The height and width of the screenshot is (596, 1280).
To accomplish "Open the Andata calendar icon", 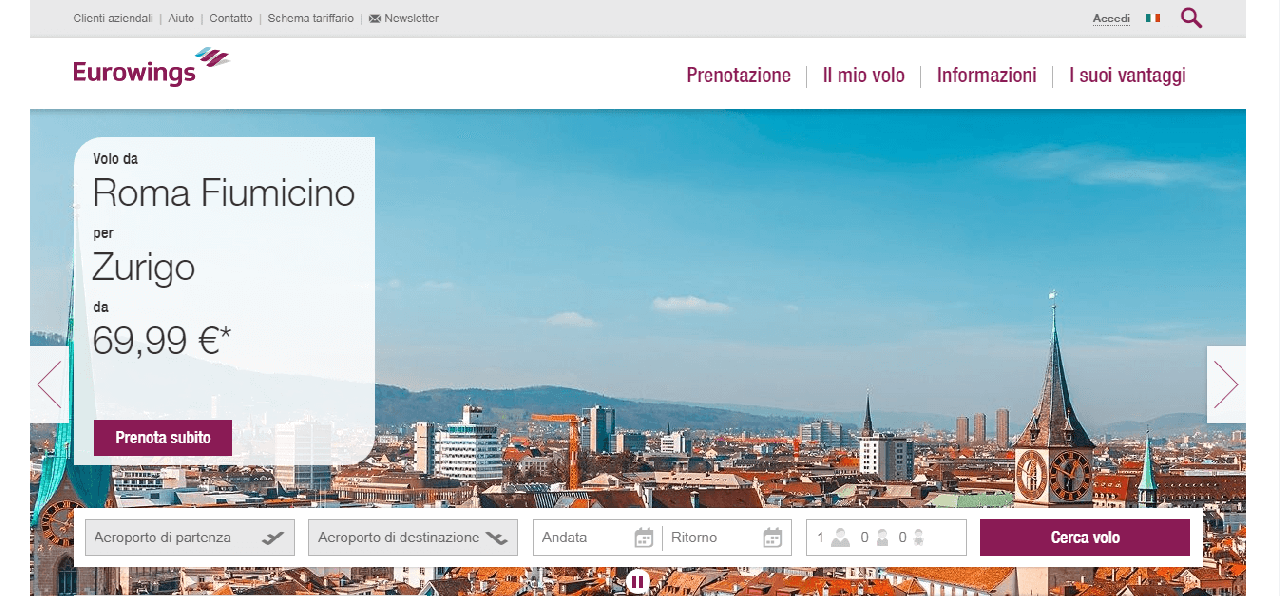I will tap(643, 537).
